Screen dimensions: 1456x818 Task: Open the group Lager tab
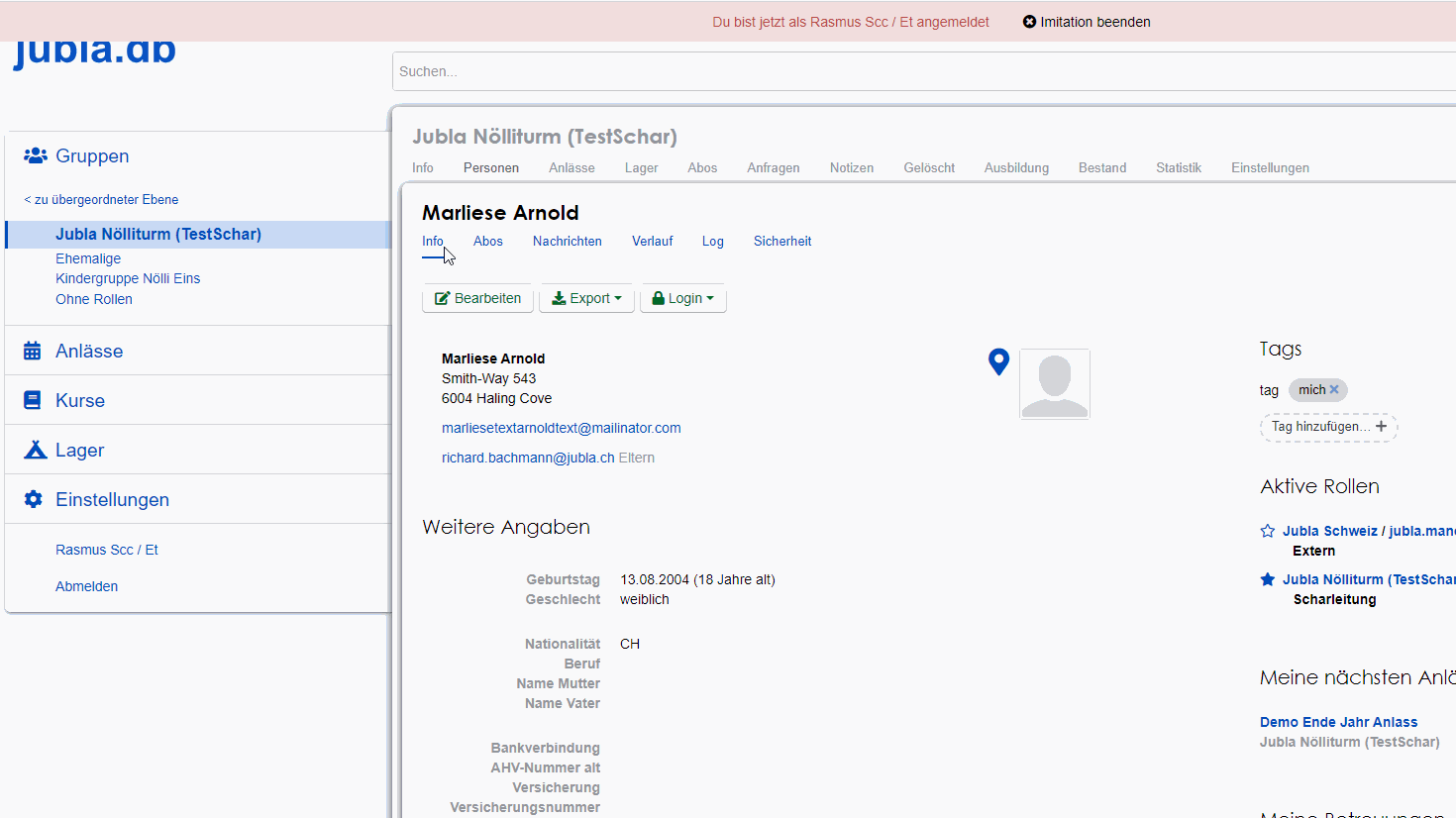641,167
